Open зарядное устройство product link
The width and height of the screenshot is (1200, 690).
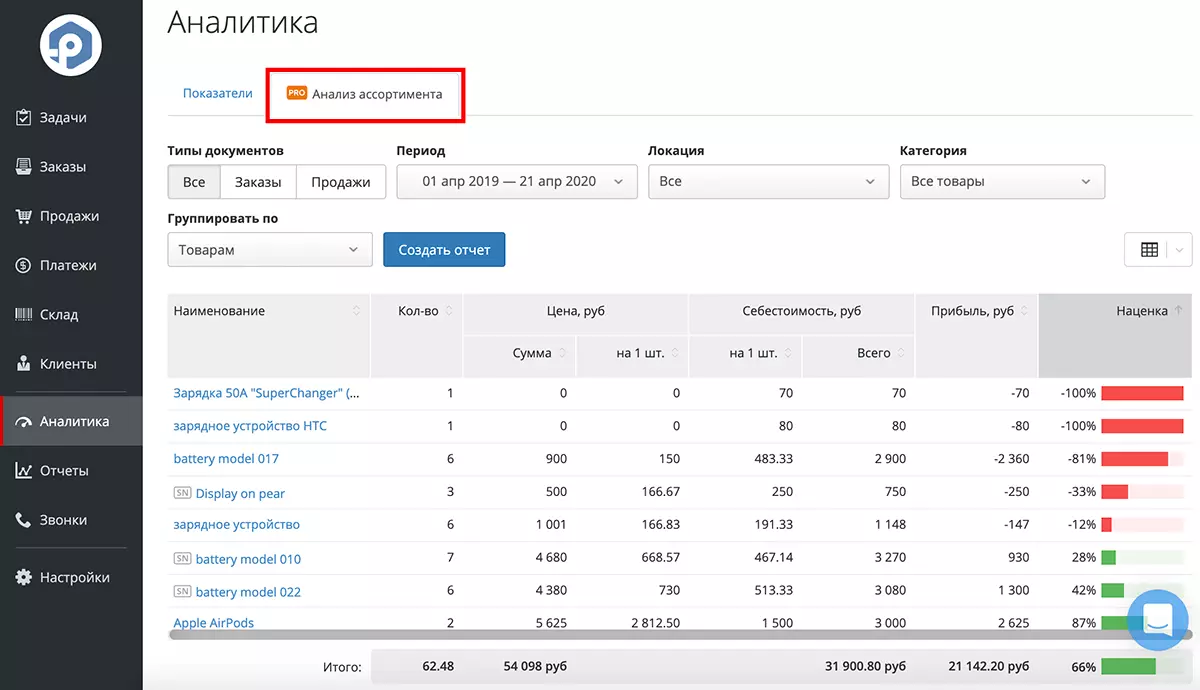point(237,524)
